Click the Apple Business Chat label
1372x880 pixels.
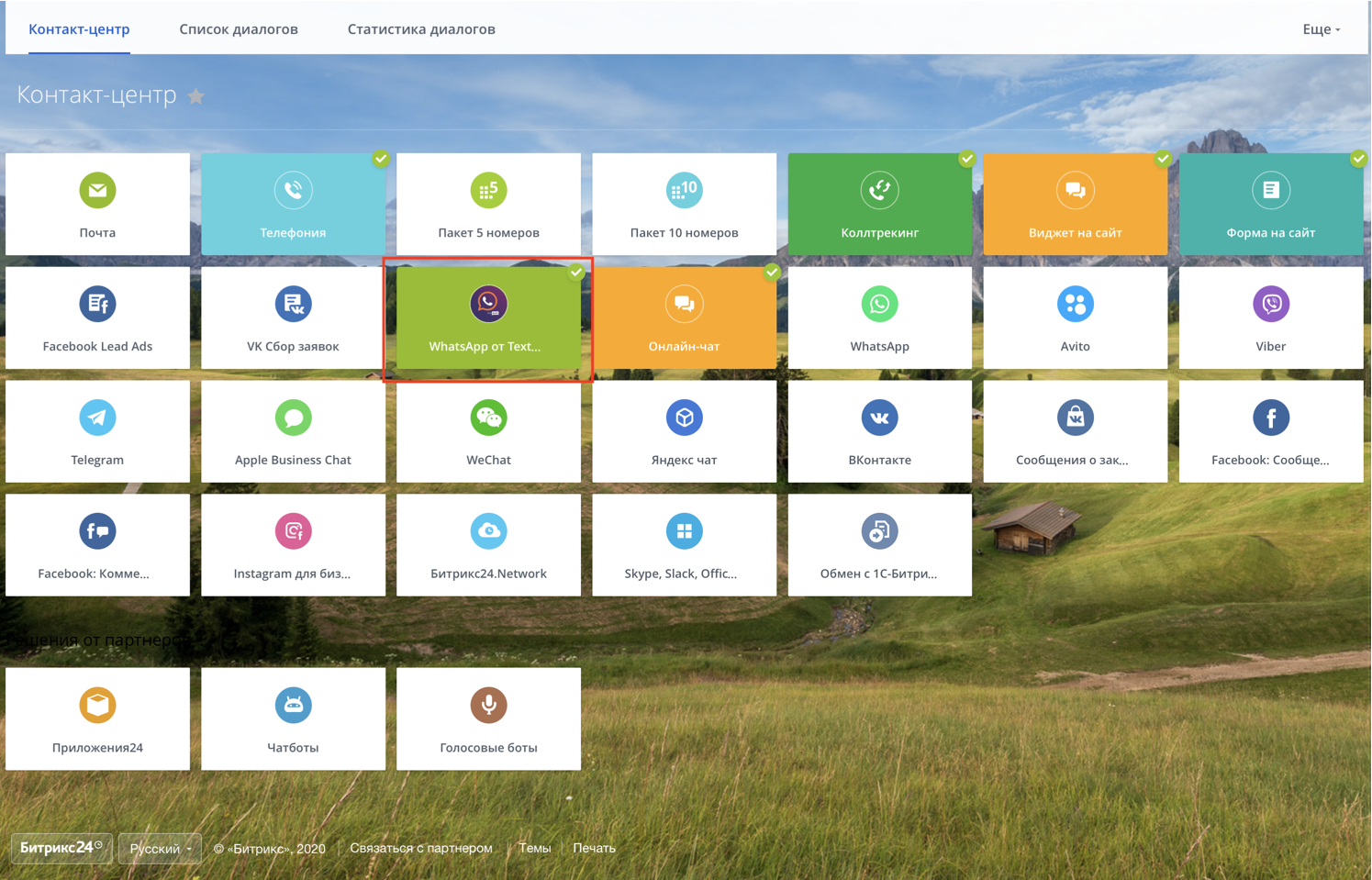click(293, 461)
